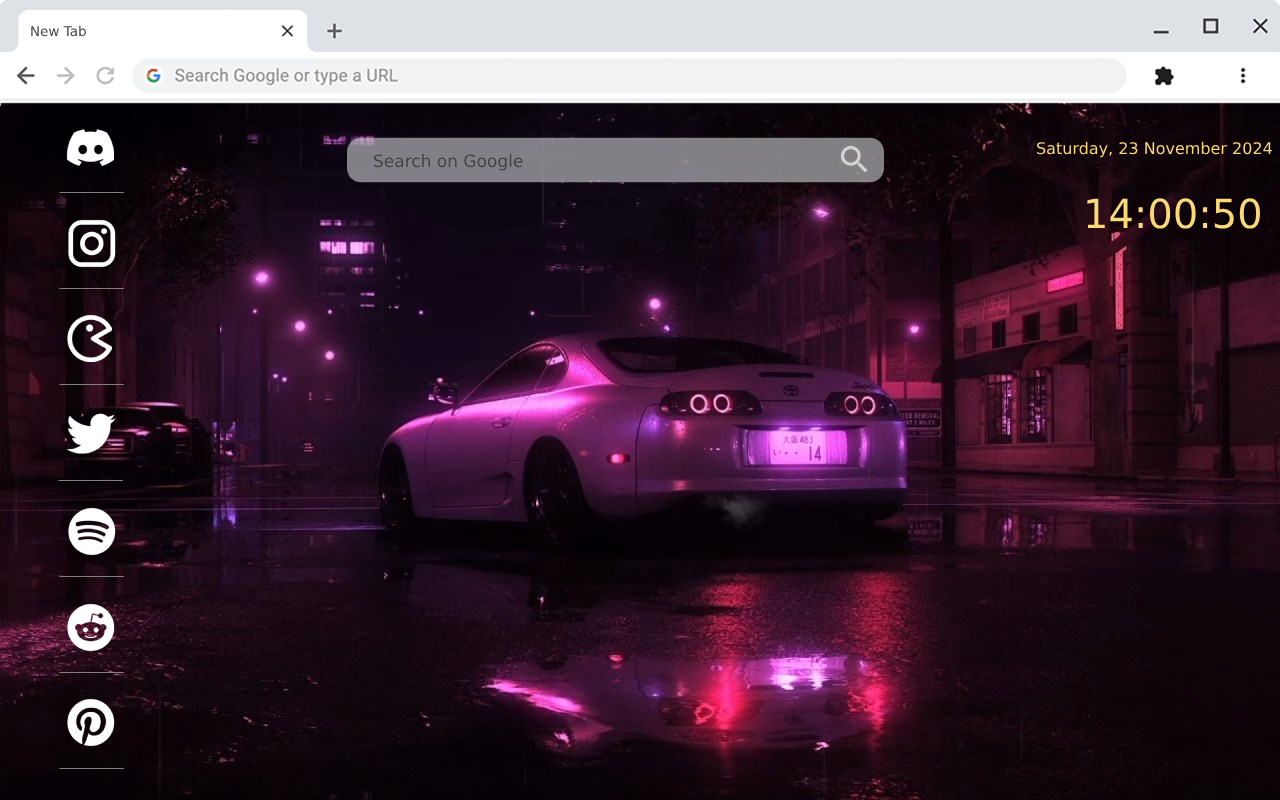The image size is (1280, 800).
Task: Click the Saturday 23 November date text
Action: (1153, 148)
